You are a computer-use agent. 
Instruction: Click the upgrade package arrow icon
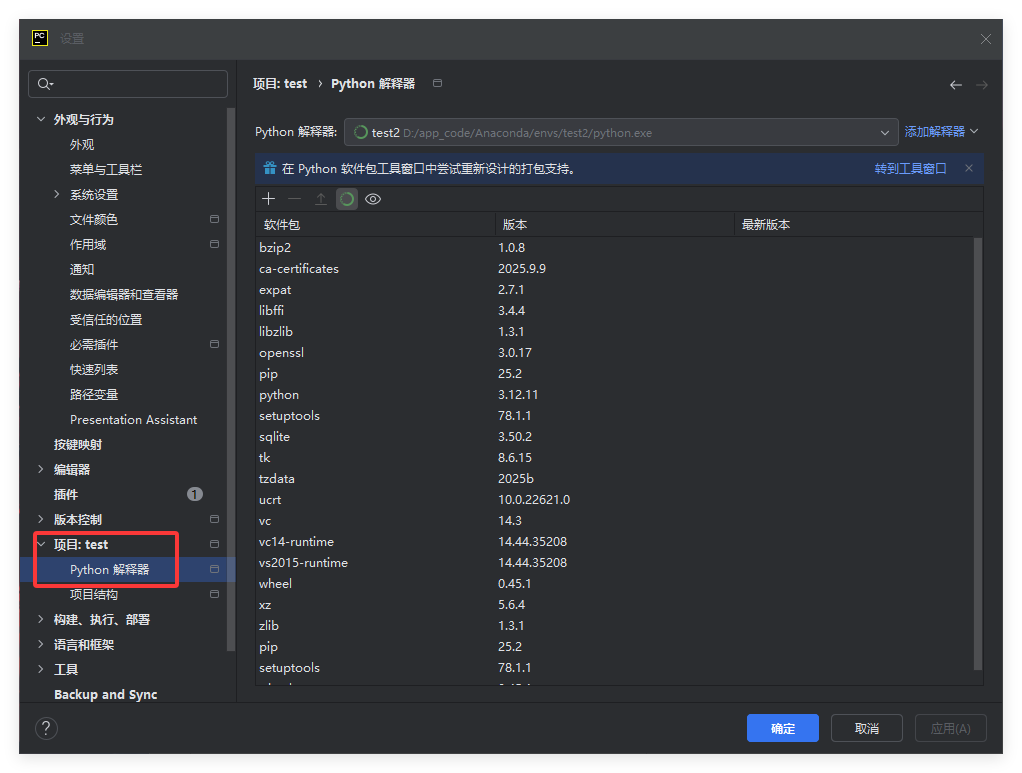(x=321, y=199)
